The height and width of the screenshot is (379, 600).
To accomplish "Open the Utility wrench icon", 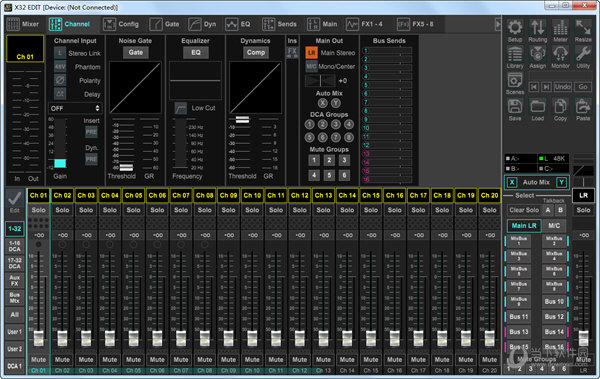I will 583,54.
